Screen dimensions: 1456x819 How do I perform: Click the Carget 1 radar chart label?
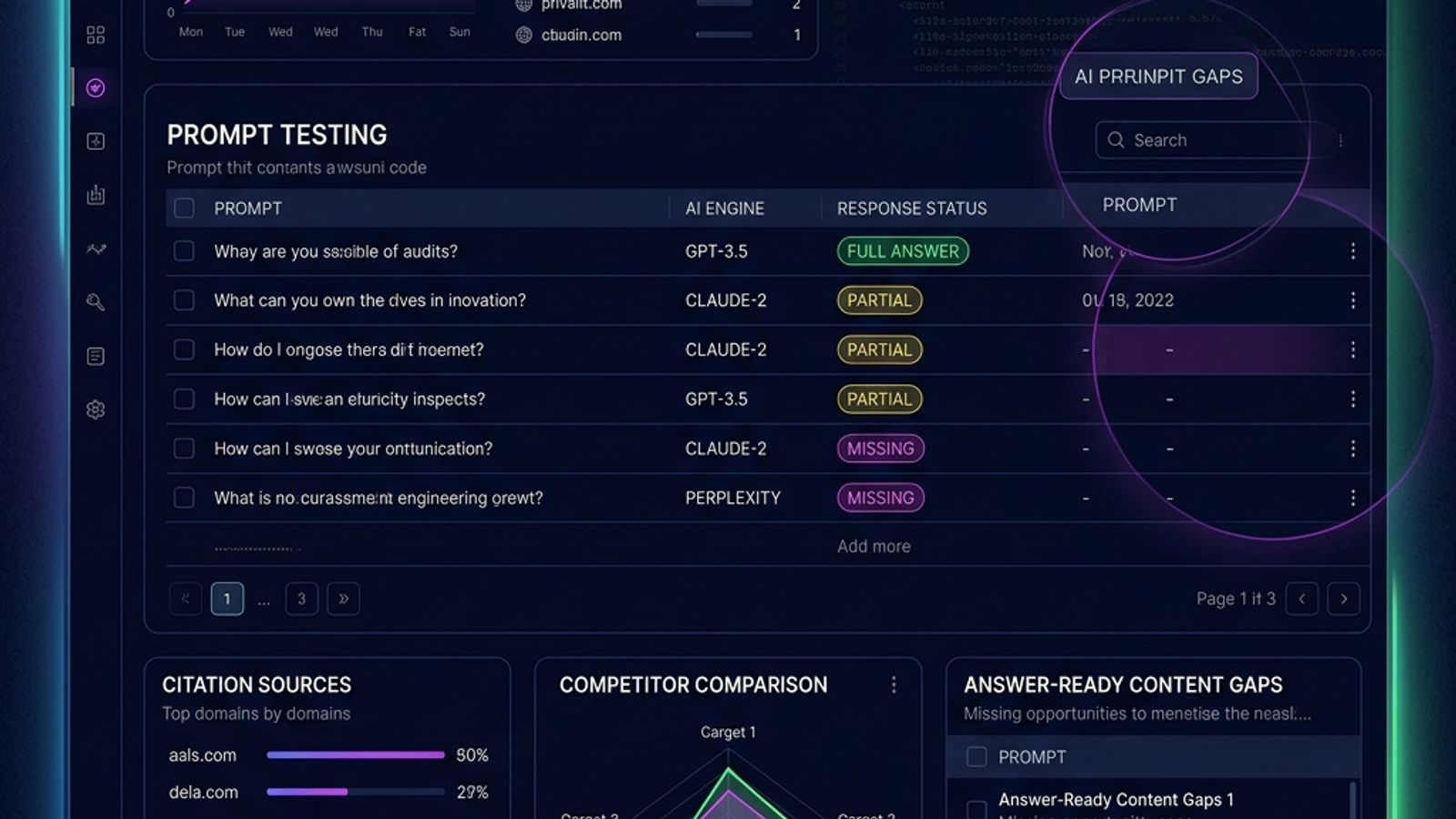pos(728,732)
